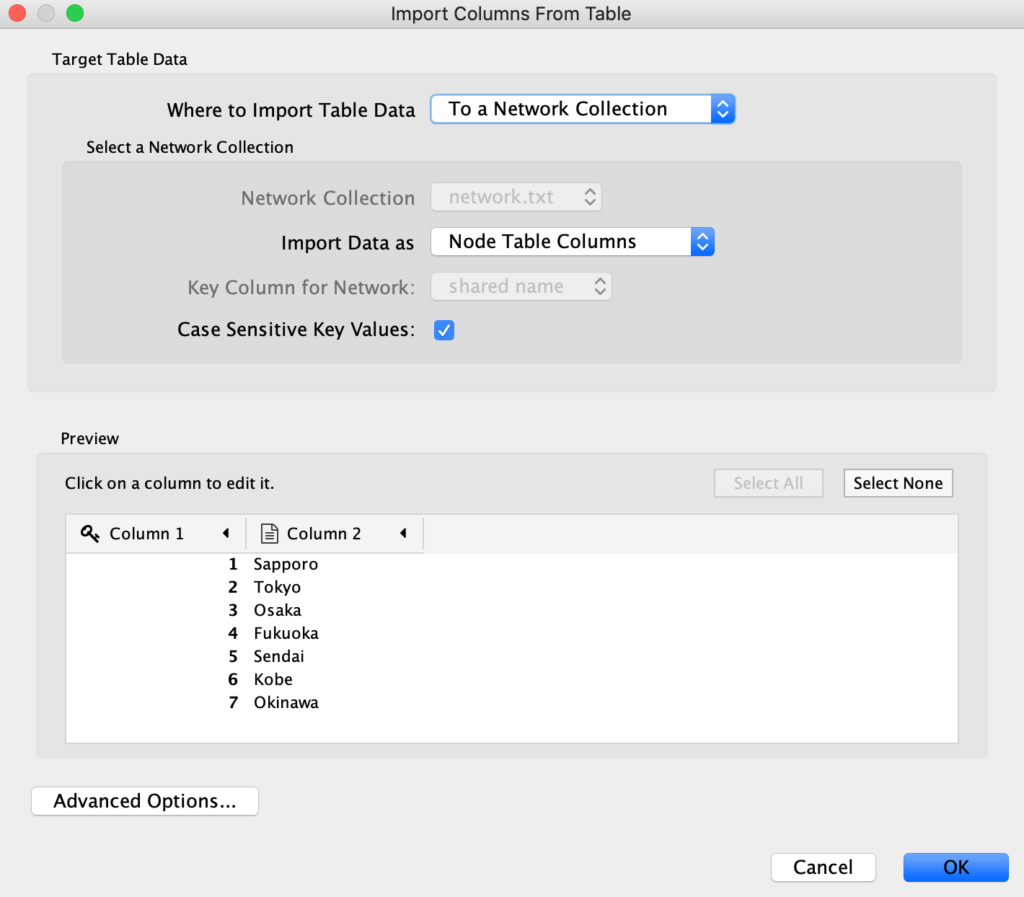Select the Column 1 header label

coord(147,533)
